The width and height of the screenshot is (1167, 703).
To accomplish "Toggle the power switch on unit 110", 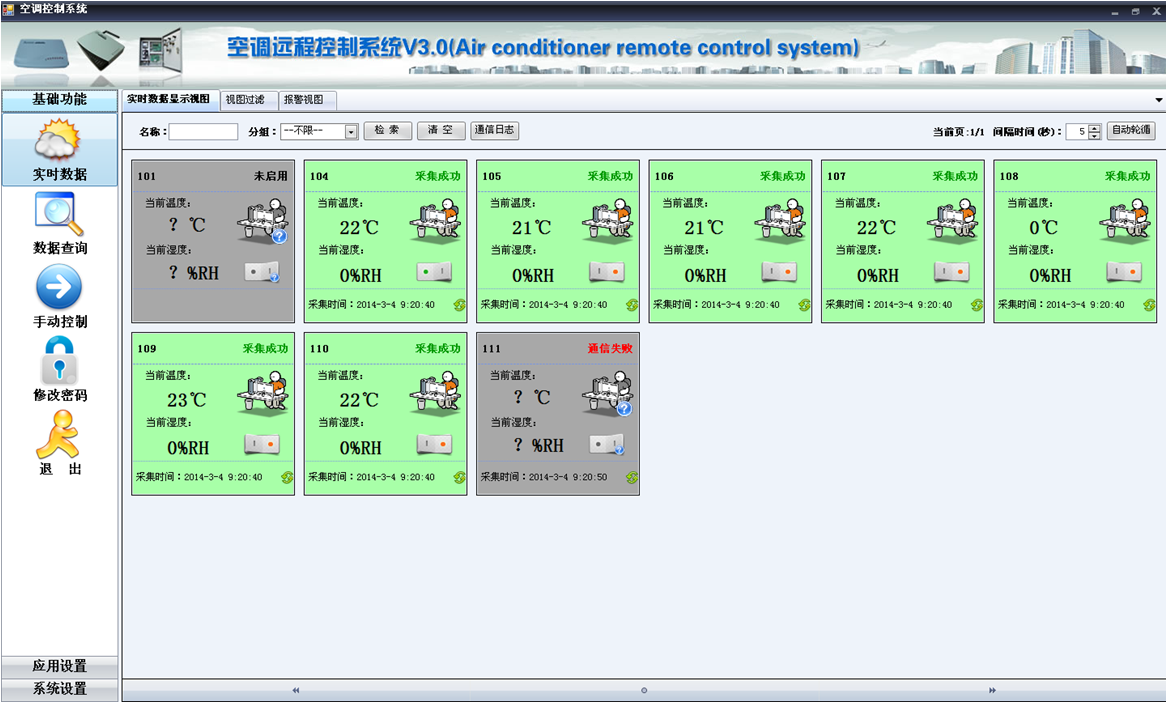I will (x=434, y=444).
